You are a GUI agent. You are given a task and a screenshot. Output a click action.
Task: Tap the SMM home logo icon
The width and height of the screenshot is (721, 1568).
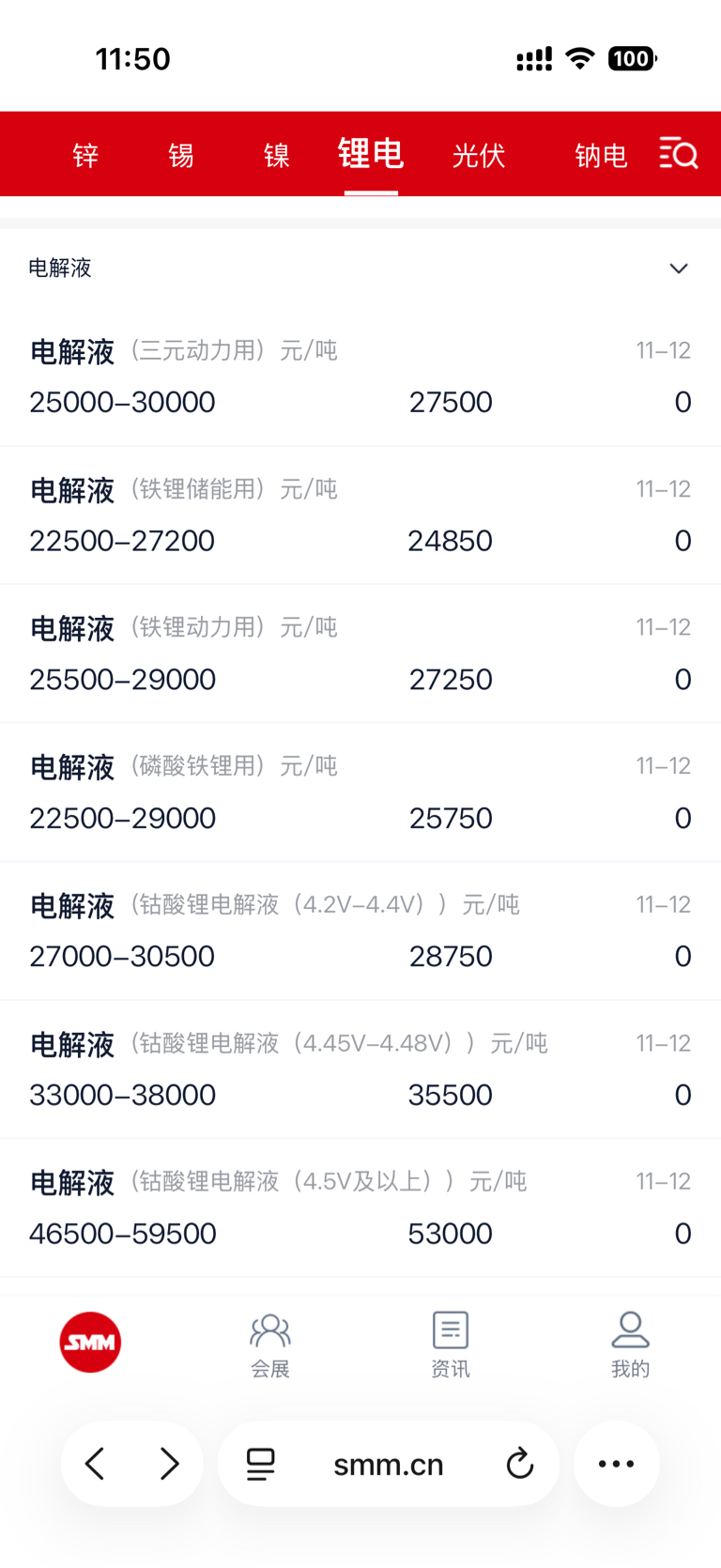point(90,1342)
